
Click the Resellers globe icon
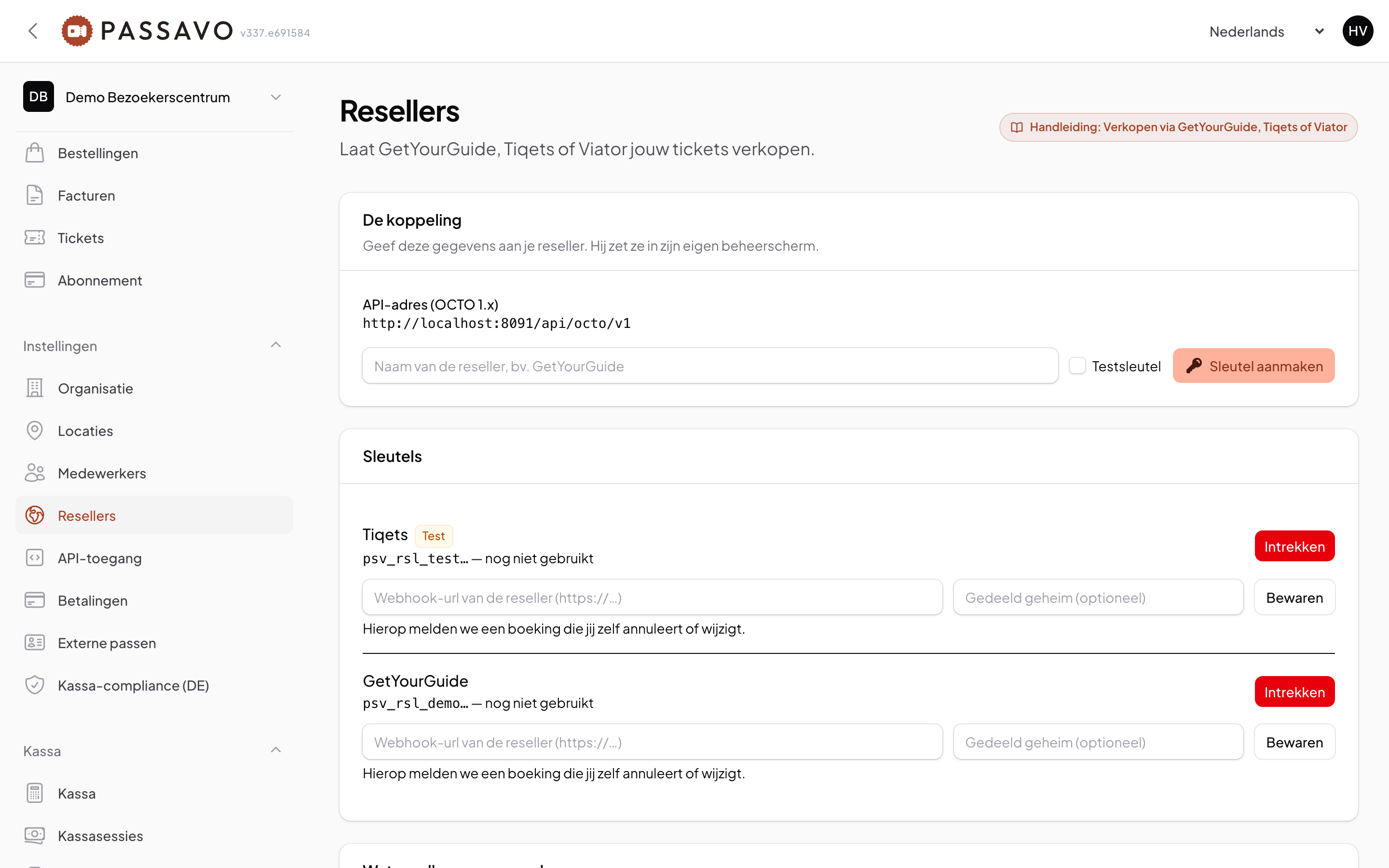[x=34, y=515]
